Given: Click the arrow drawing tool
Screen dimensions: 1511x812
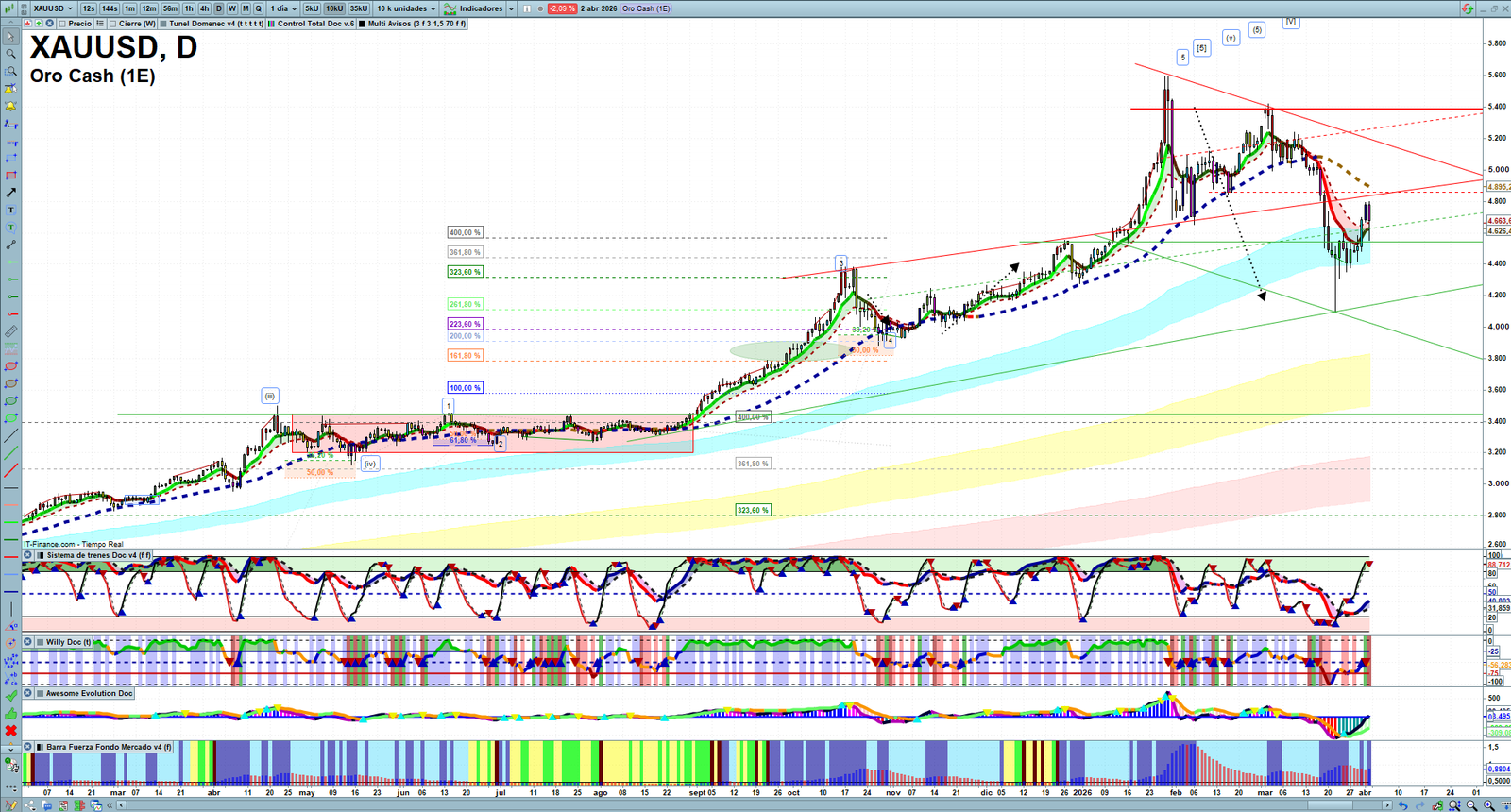Looking at the screenshot, I should point(11,193).
